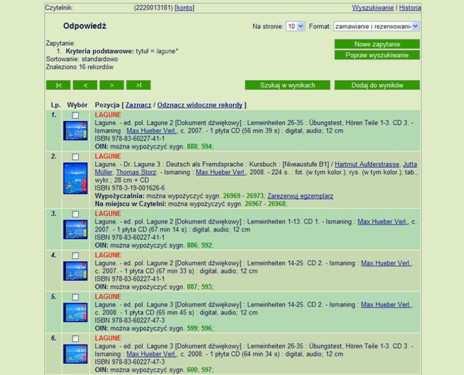Open the Historia navigation link
The image size is (464, 375).
pyautogui.click(x=410, y=7)
